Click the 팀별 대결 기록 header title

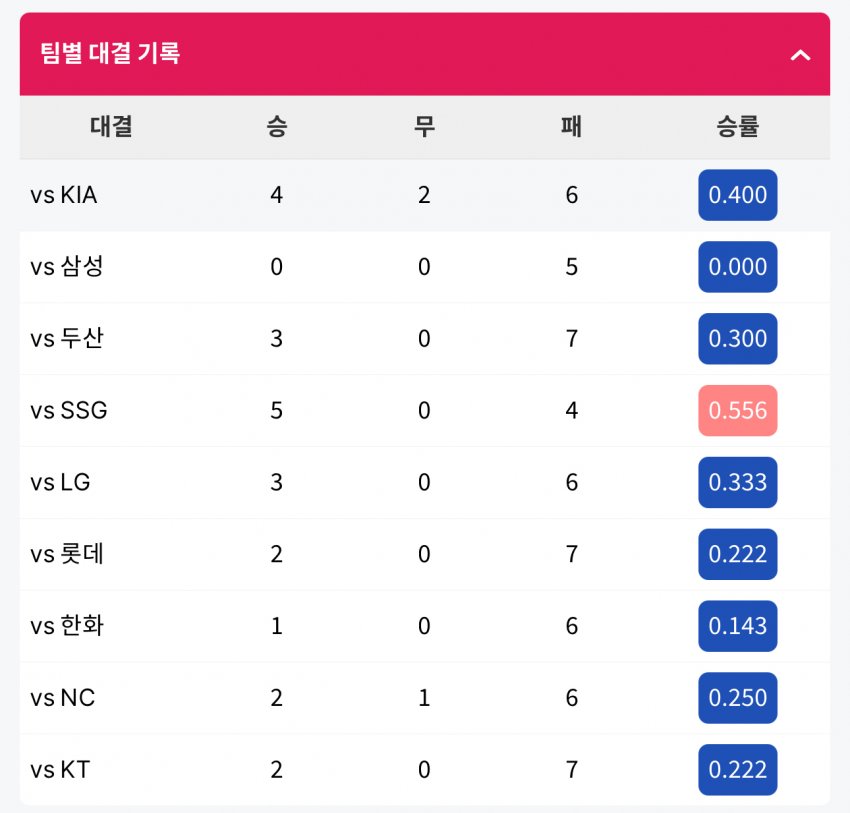point(110,53)
